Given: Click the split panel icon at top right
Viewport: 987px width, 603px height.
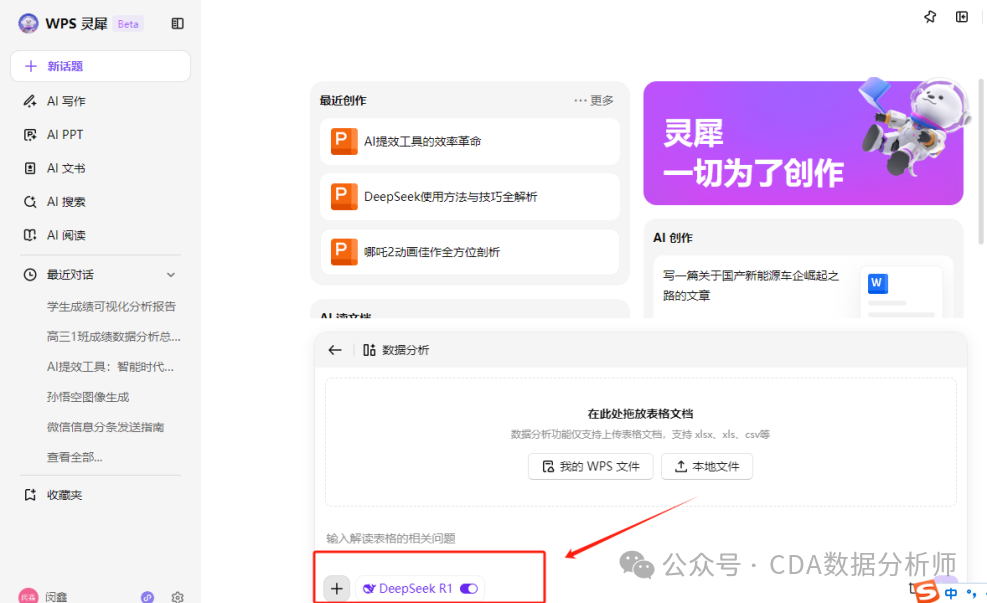Looking at the screenshot, I should 962,17.
